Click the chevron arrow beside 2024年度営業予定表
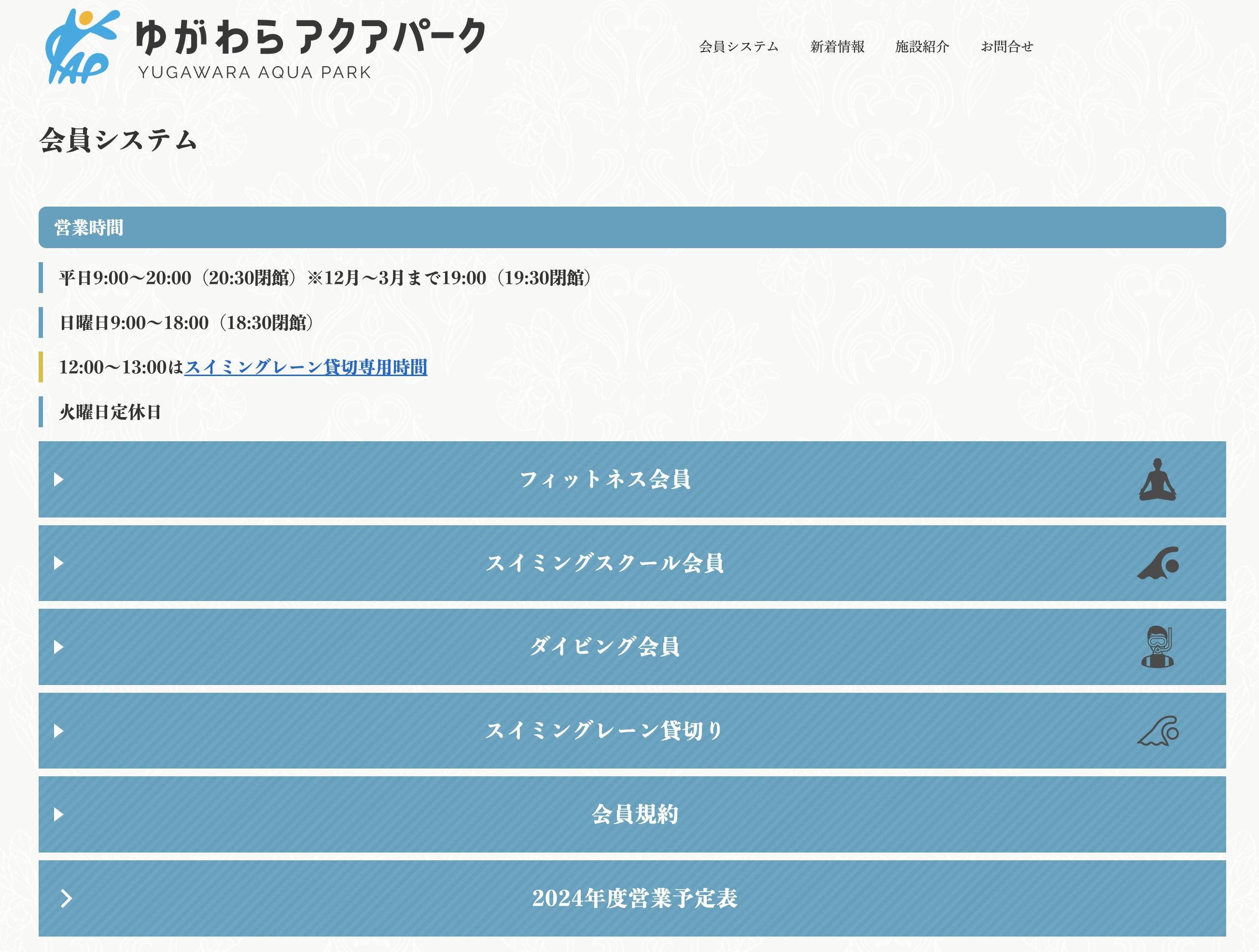Viewport: 1259px width, 952px height. [x=67, y=898]
